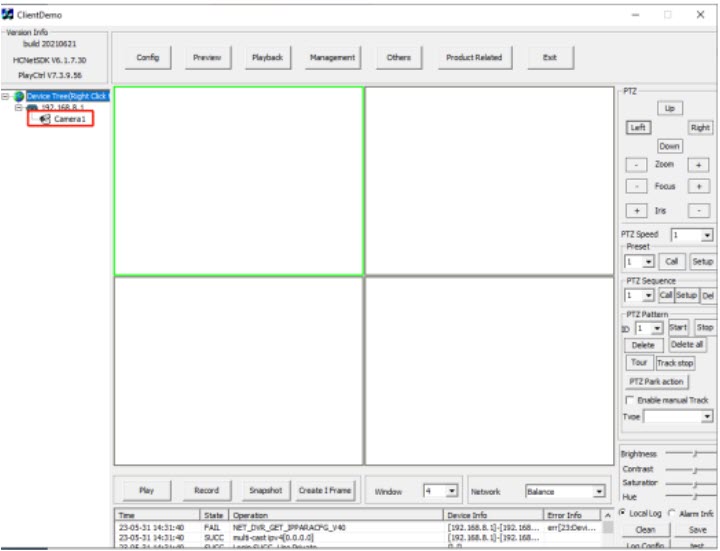
Task: Click the Snapshot button
Action: coord(265,491)
